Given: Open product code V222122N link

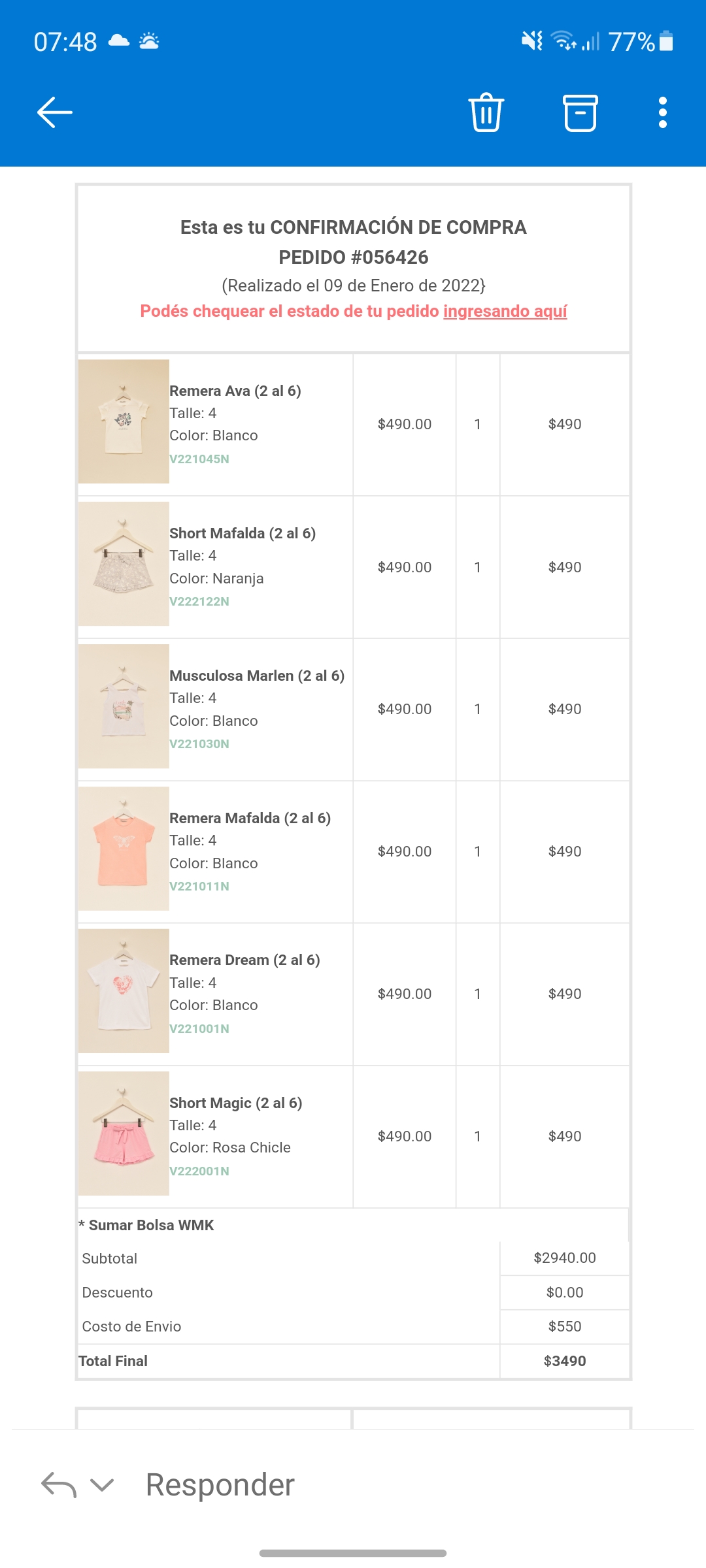Looking at the screenshot, I should (x=199, y=601).
